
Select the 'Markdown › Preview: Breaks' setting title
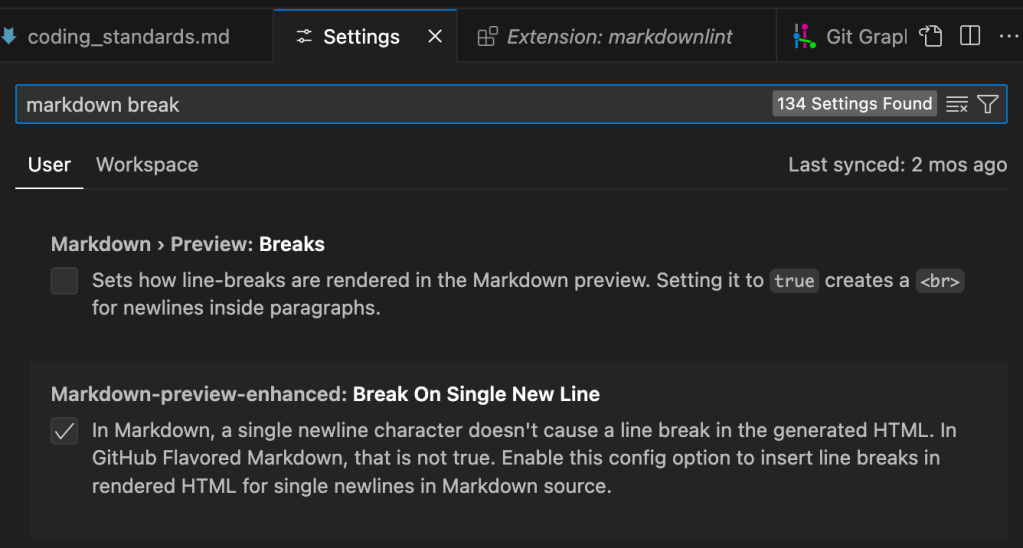coord(188,244)
